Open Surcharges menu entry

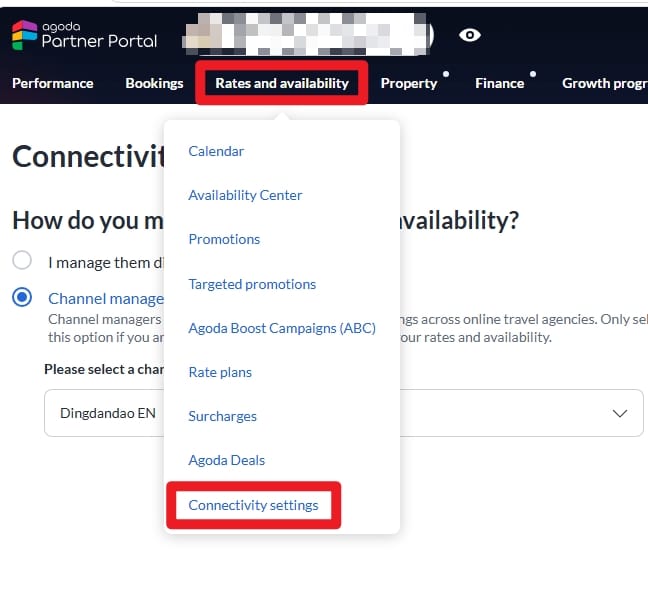(222, 416)
